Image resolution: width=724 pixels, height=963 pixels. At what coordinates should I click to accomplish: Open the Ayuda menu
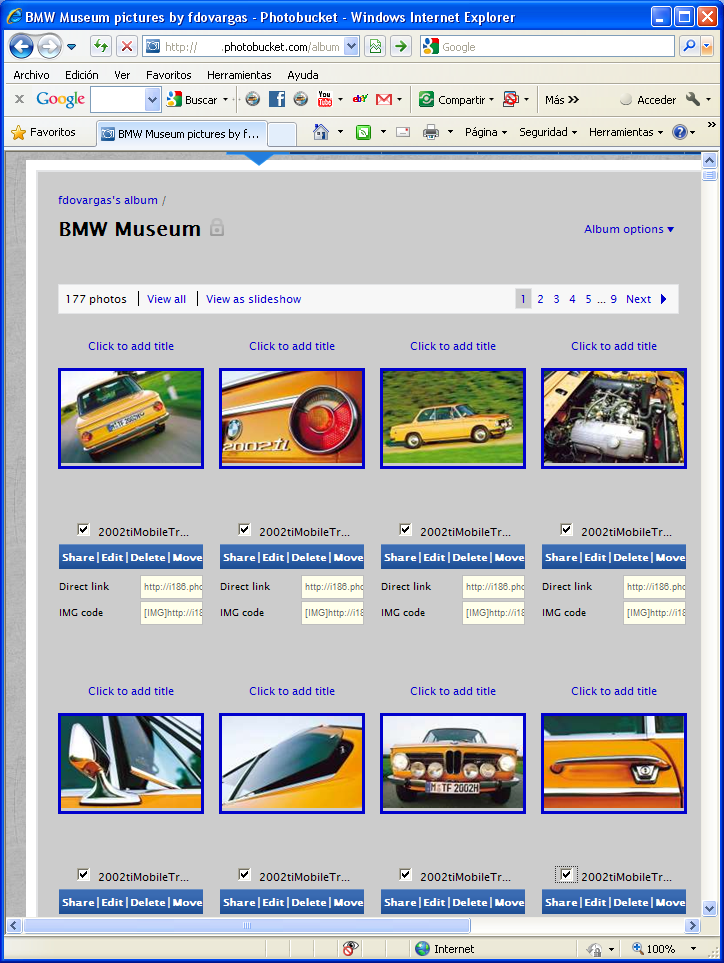coord(303,75)
